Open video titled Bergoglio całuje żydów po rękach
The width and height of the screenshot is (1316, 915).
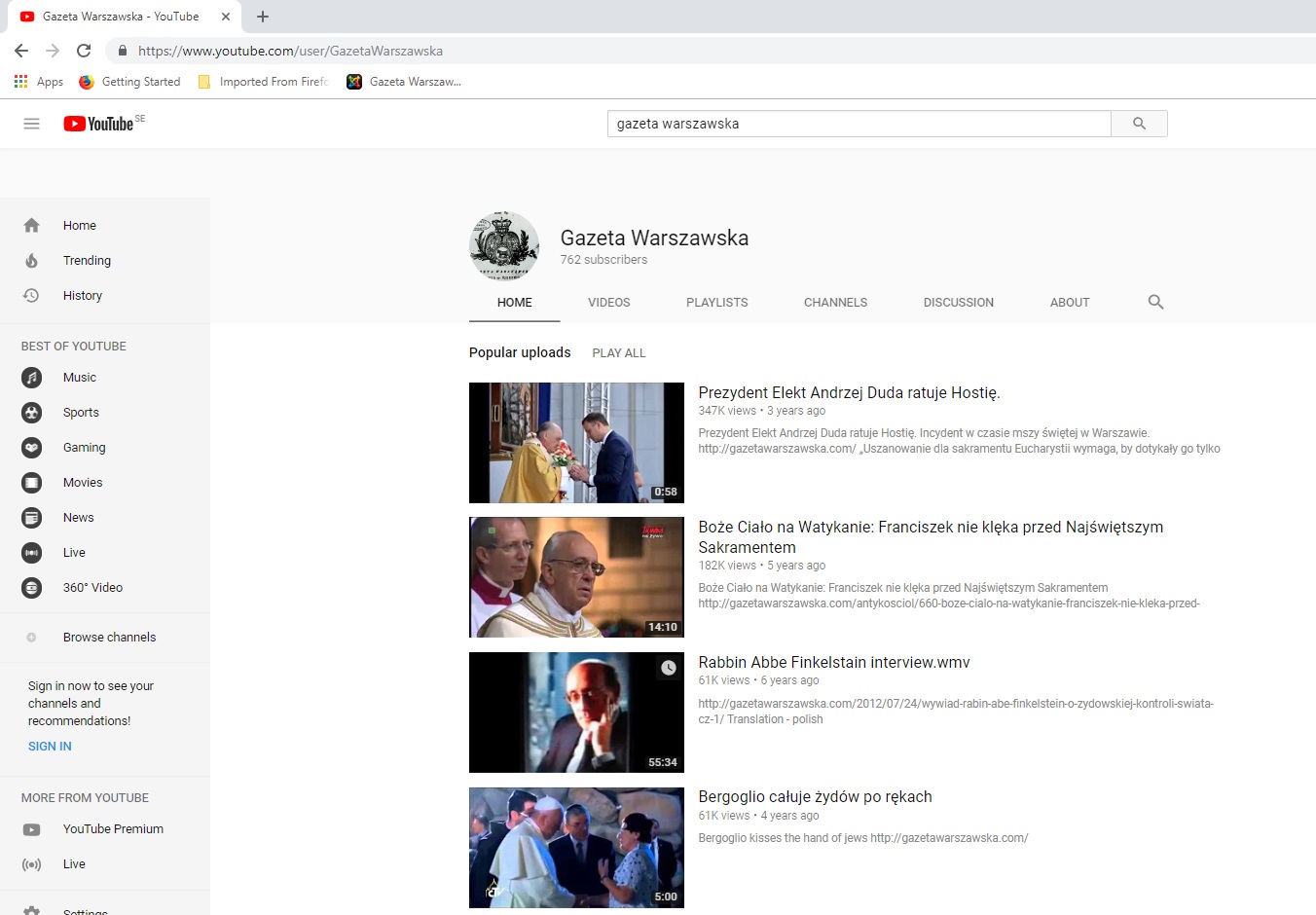815,797
